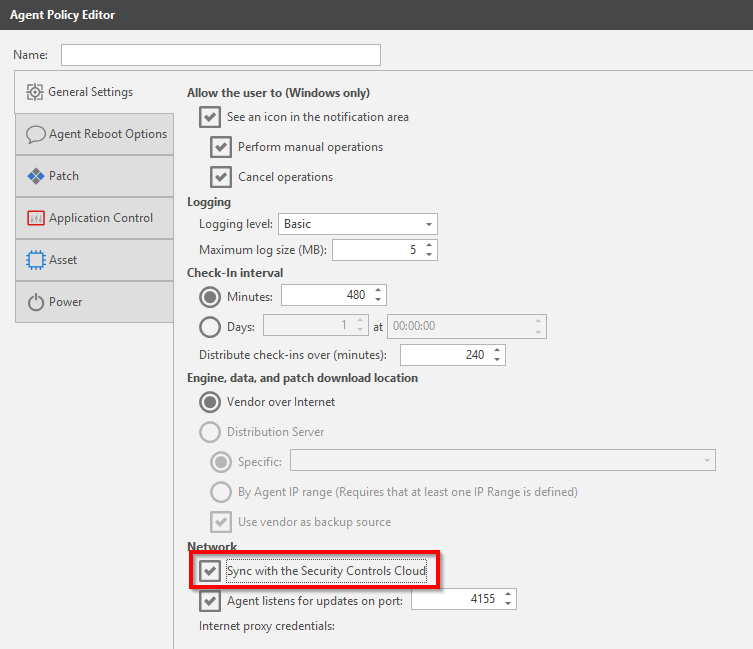Toggle Agent listens for updates on port

tap(210, 601)
